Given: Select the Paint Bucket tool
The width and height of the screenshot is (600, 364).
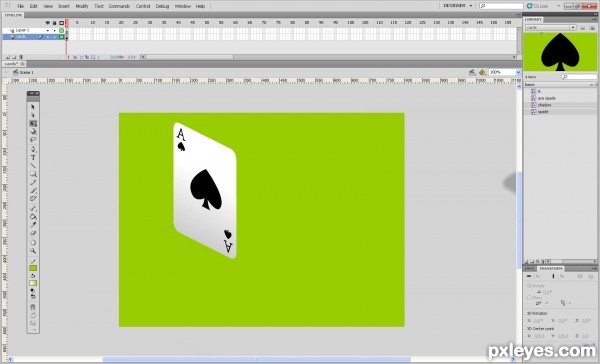Looking at the screenshot, I should tap(33, 216).
